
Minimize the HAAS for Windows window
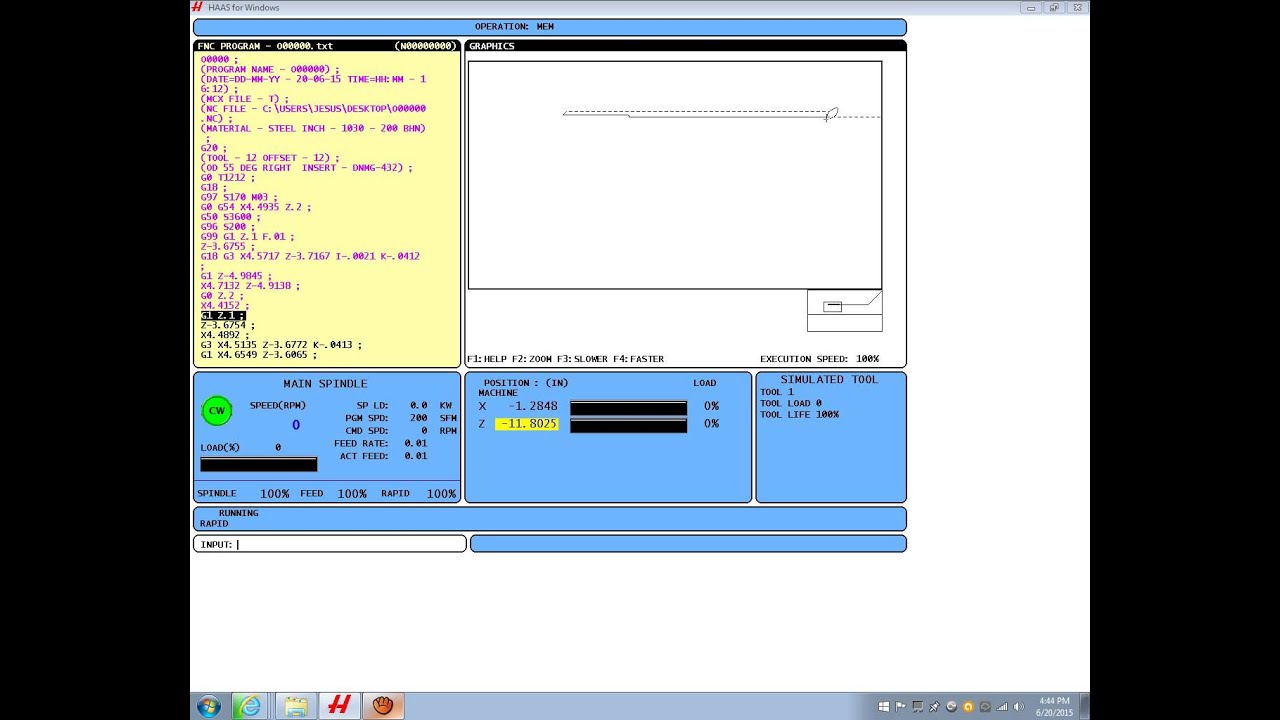click(x=1032, y=7)
